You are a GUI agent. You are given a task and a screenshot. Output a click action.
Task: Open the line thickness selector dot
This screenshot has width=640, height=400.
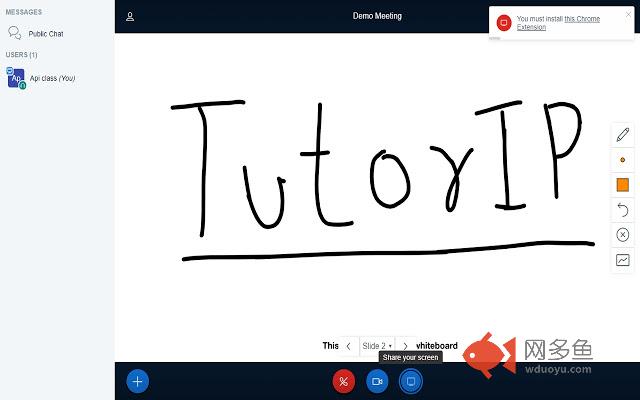pyautogui.click(x=622, y=160)
